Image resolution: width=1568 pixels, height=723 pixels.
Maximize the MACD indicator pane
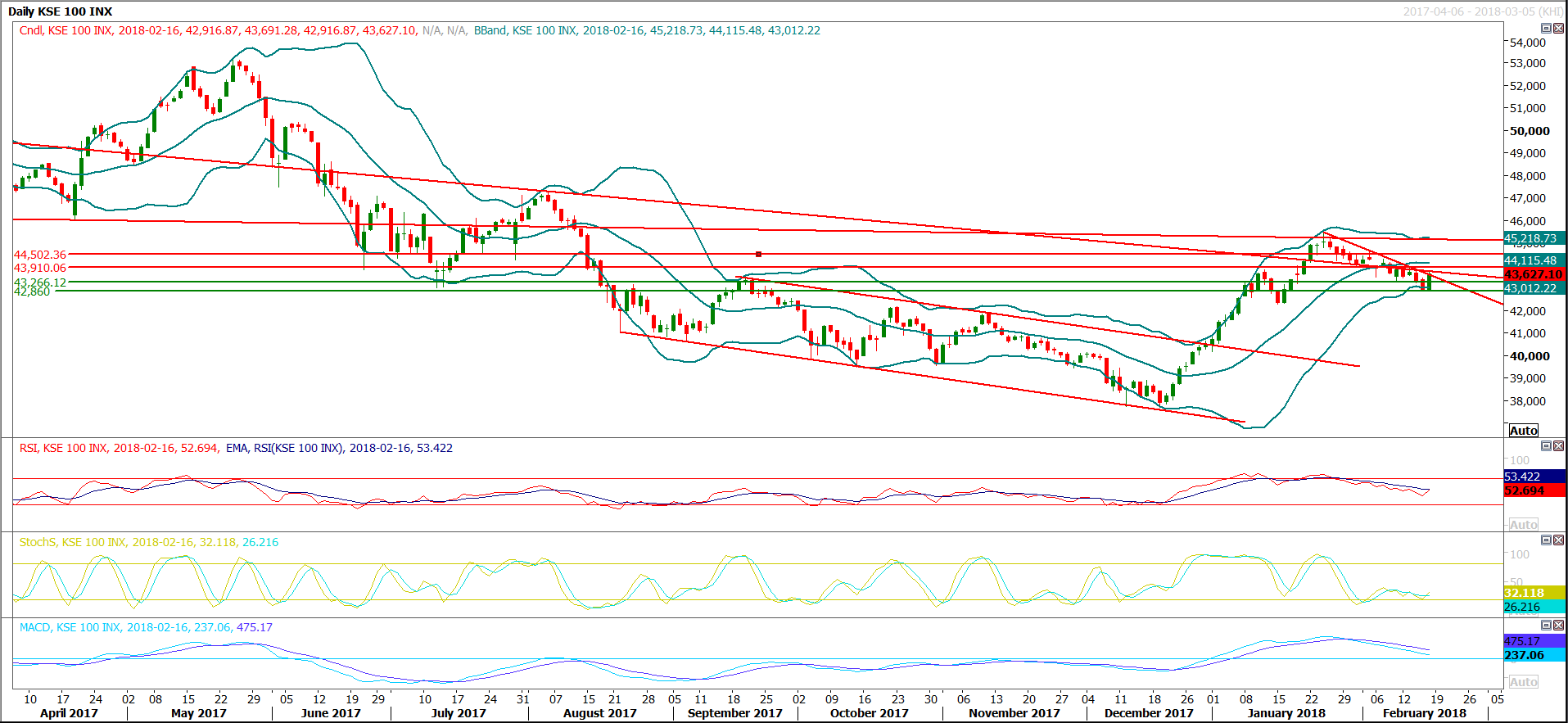coord(1546,625)
